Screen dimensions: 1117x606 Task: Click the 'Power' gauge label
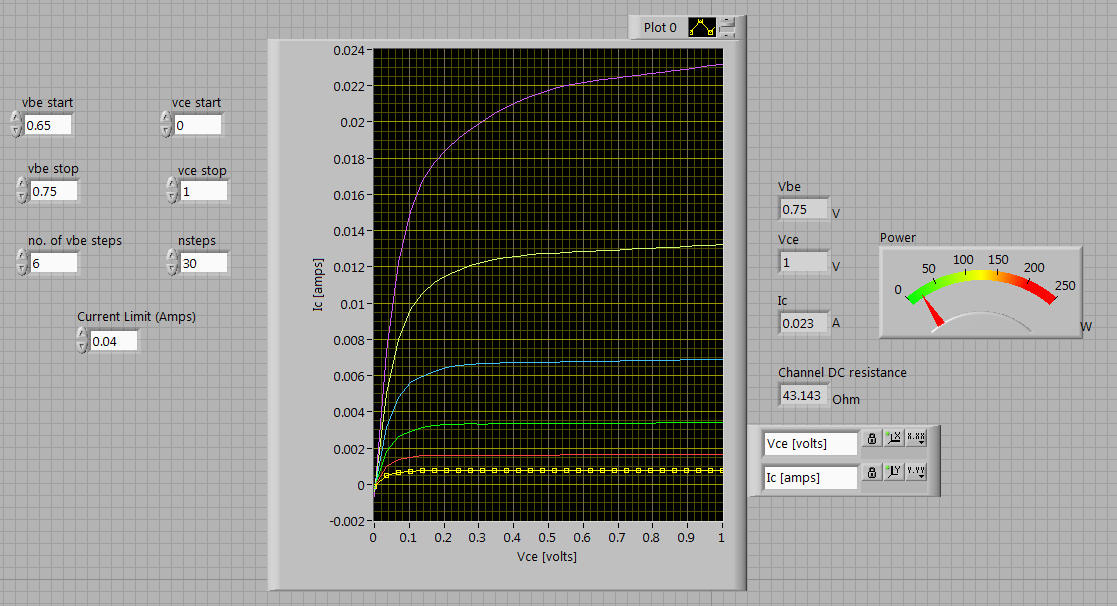(898, 238)
